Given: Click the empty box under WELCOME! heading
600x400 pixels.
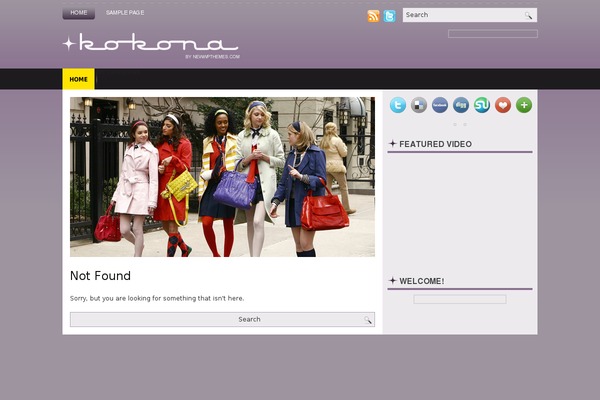Looking at the screenshot, I should tap(460, 299).
